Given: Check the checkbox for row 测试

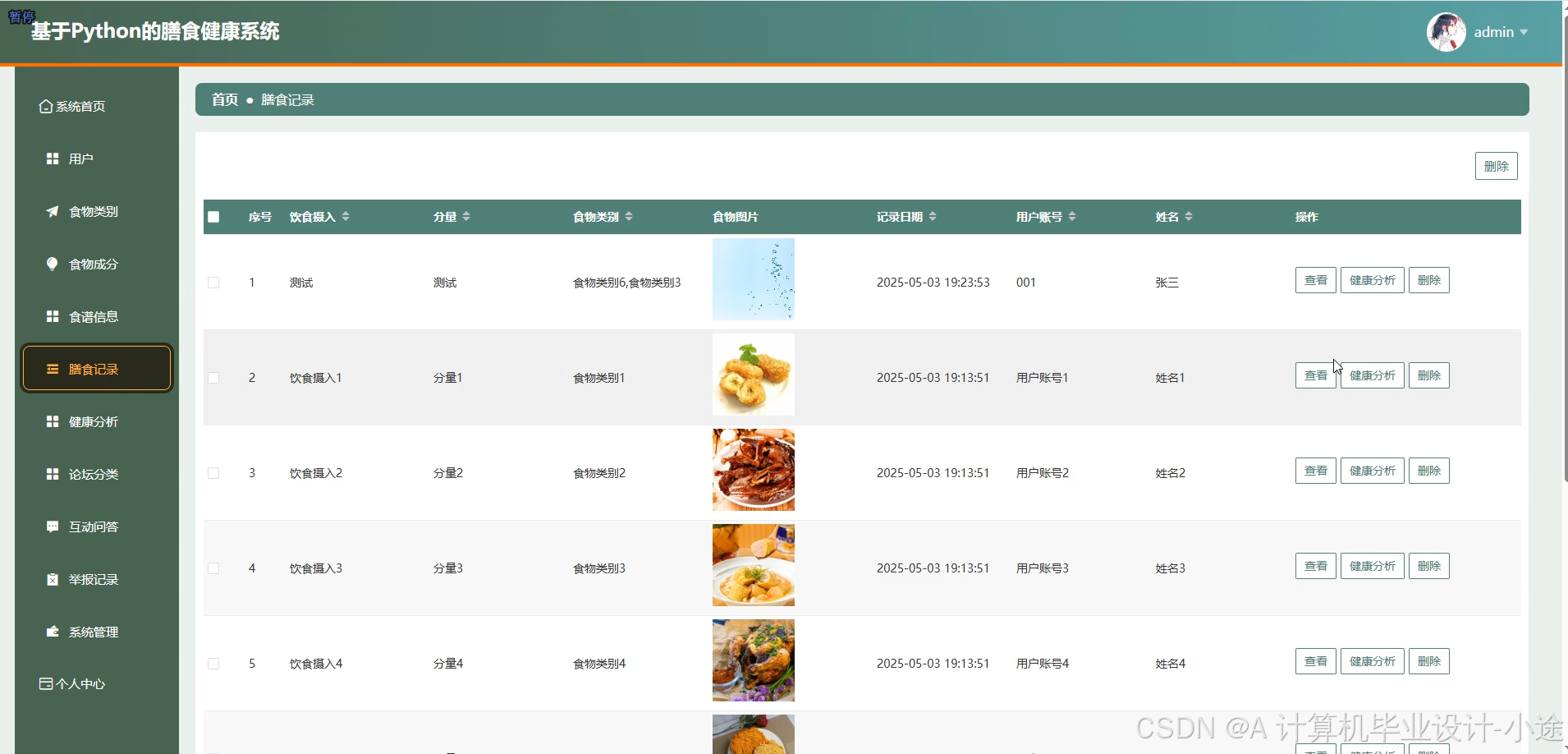Looking at the screenshot, I should click(x=213, y=283).
